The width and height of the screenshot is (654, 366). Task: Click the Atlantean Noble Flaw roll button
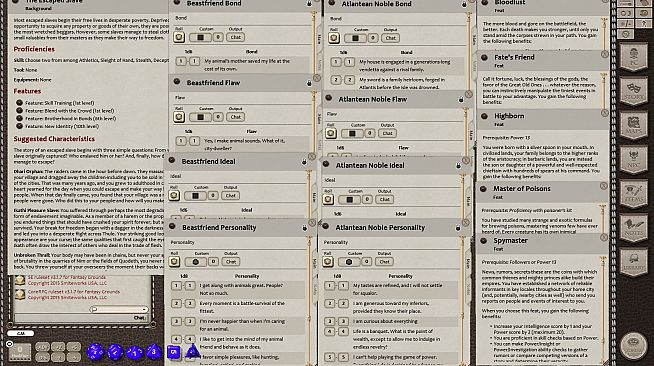pyautogui.click(x=331, y=133)
